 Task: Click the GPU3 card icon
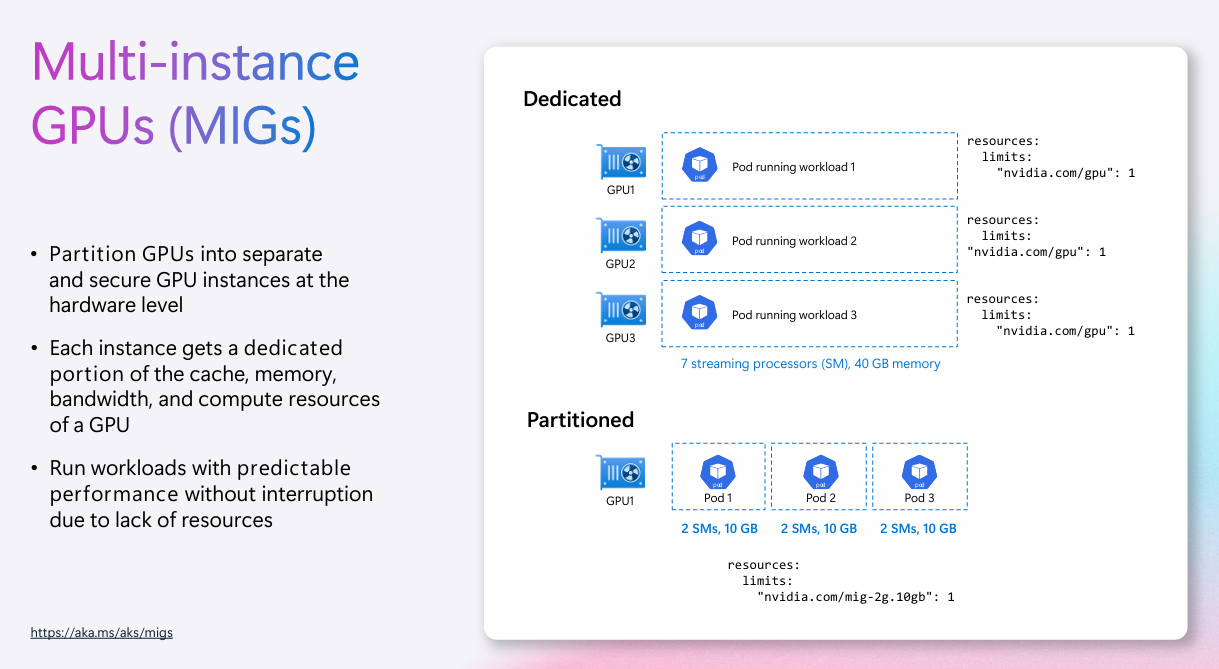[x=622, y=310]
